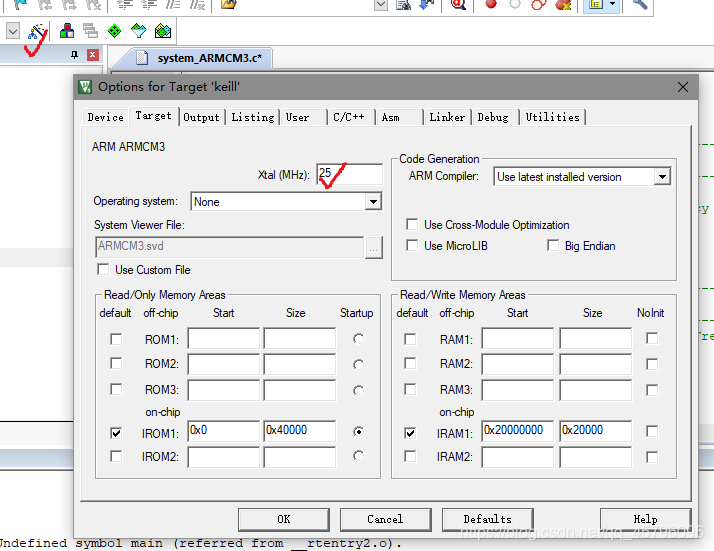Click the Cancel button
This screenshot has width=714, height=551.
[385, 519]
